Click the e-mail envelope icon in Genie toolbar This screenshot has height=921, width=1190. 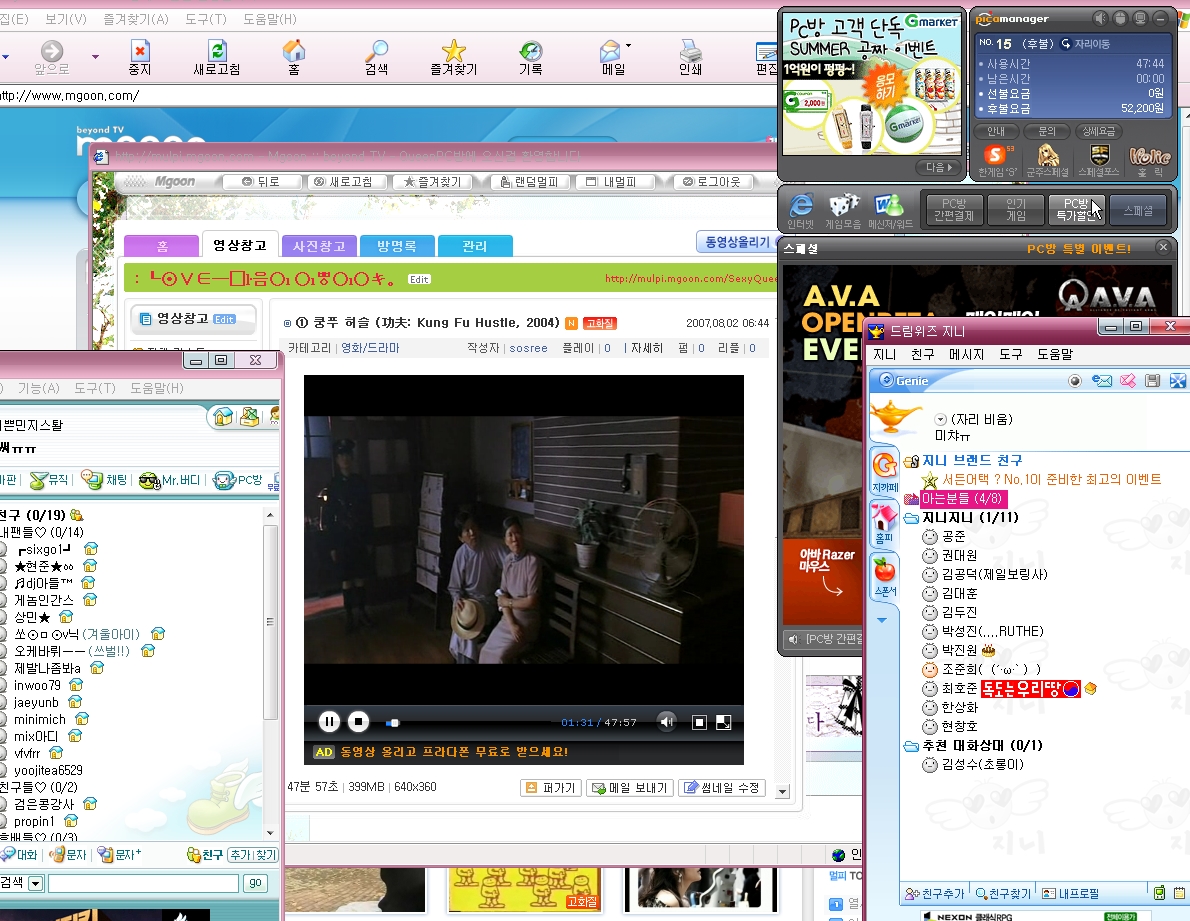[x=1101, y=381]
